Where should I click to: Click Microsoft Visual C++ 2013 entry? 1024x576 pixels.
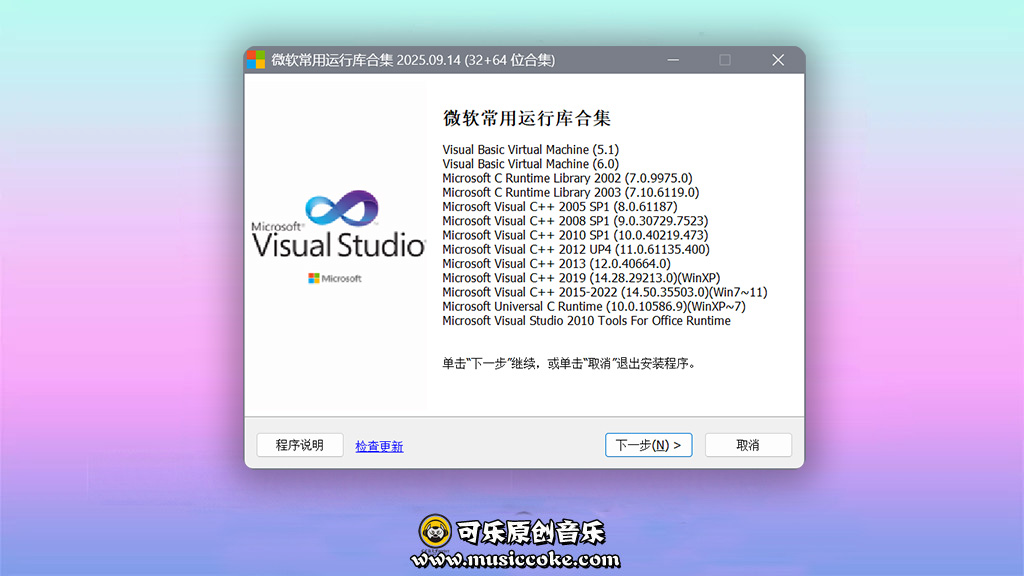click(x=556, y=264)
